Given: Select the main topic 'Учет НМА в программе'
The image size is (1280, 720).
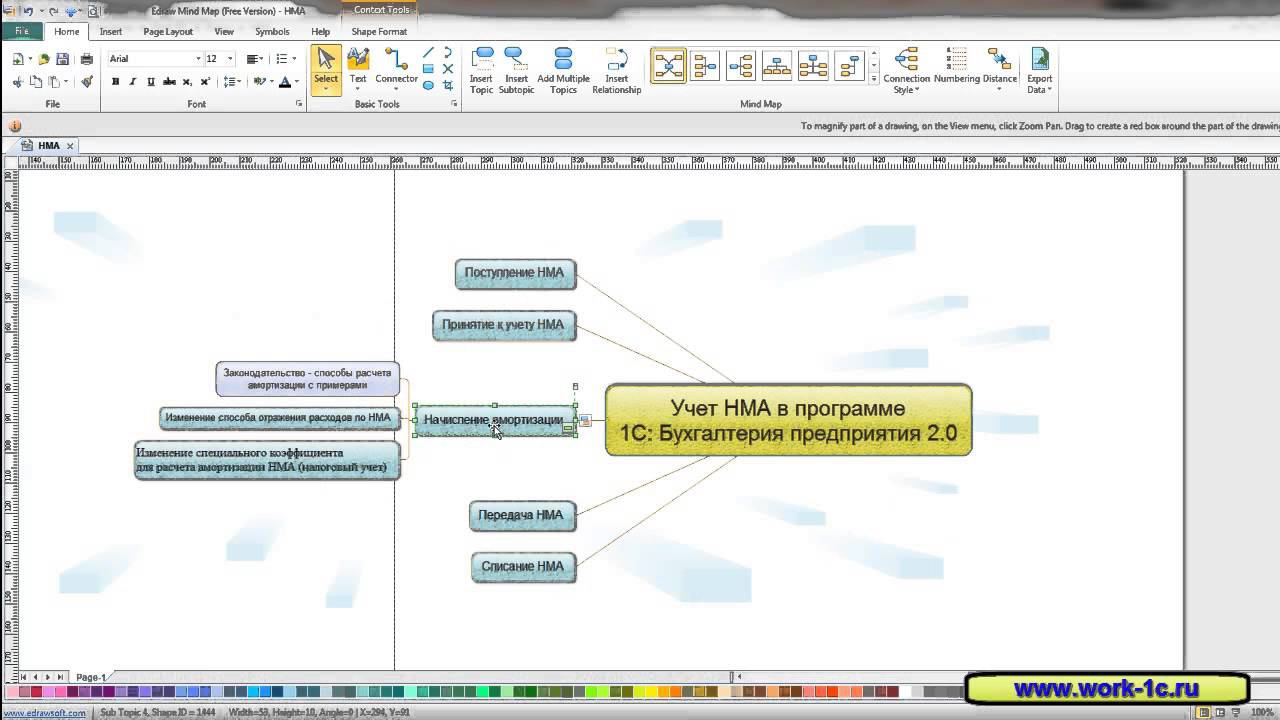Looking at the screenshot, I should (788, 420).
